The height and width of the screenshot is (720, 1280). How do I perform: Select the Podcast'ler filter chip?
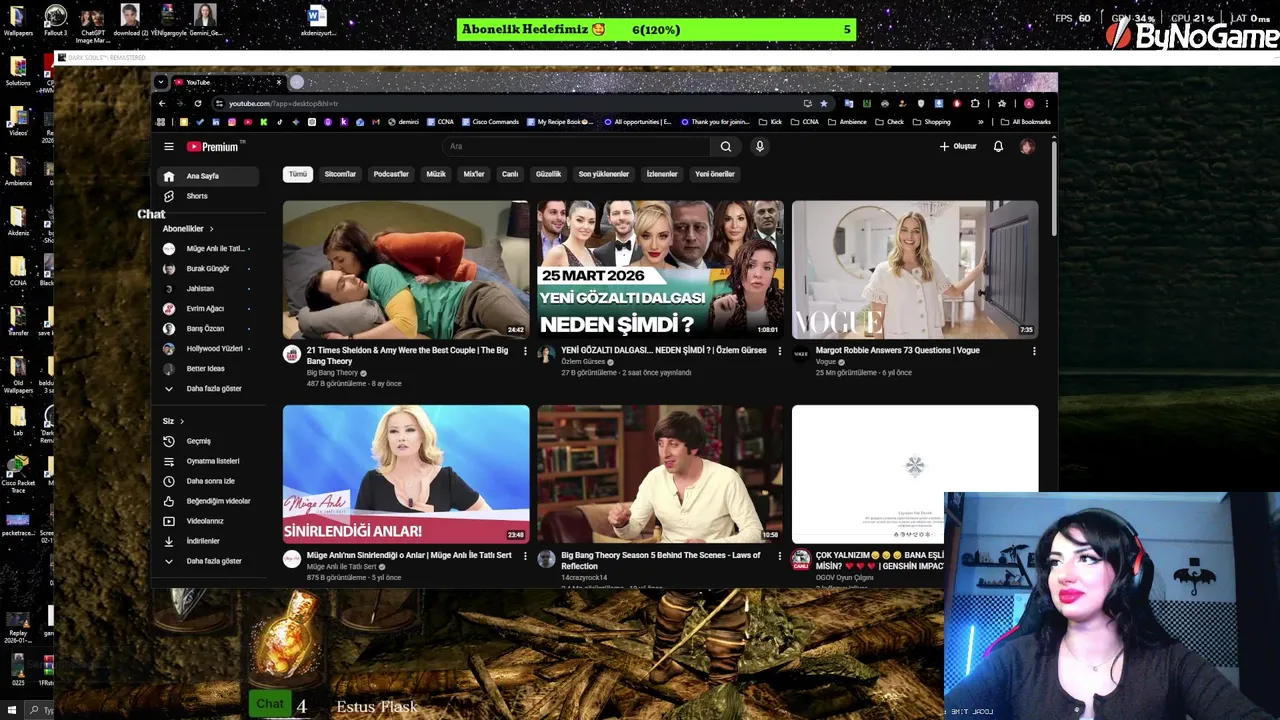[391, 174]
